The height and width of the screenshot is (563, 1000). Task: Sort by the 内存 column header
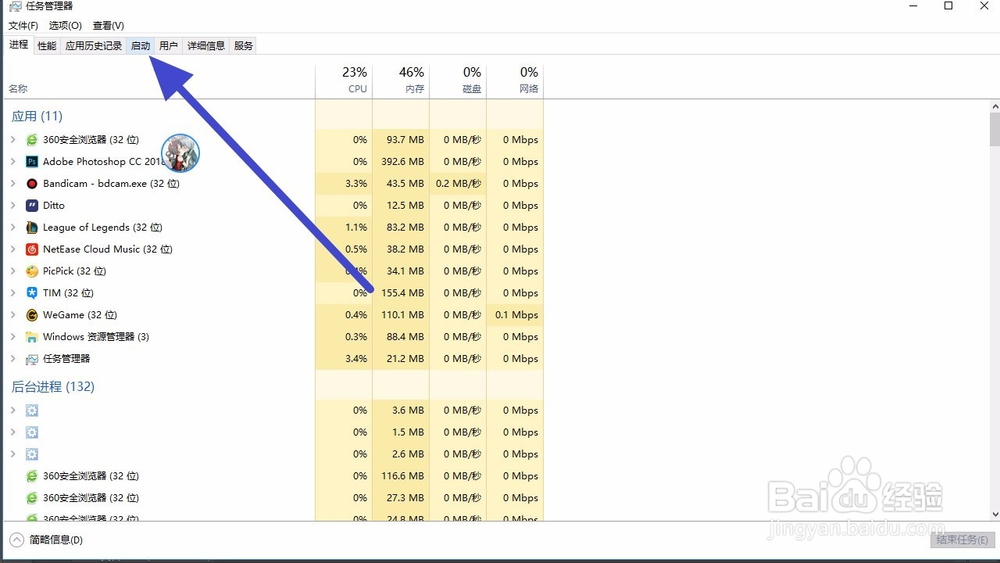(x=401, y=81)
